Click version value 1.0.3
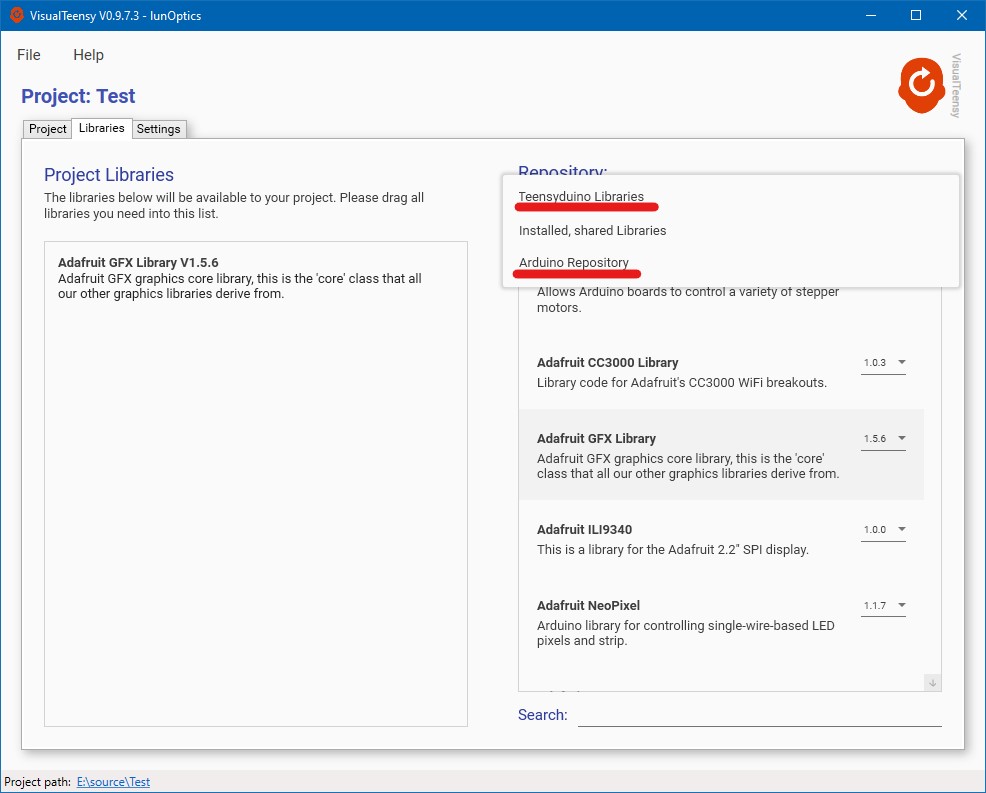 (x=875, y=363)
